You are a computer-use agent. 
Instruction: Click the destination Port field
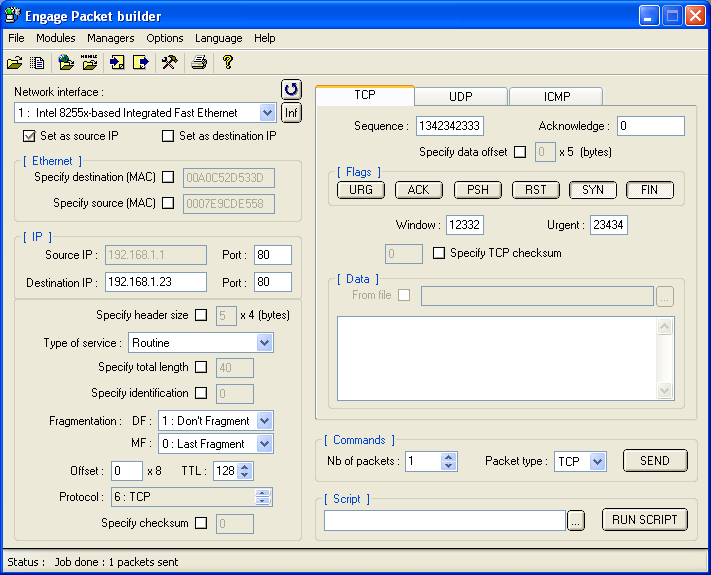click(x=273, y=282)
